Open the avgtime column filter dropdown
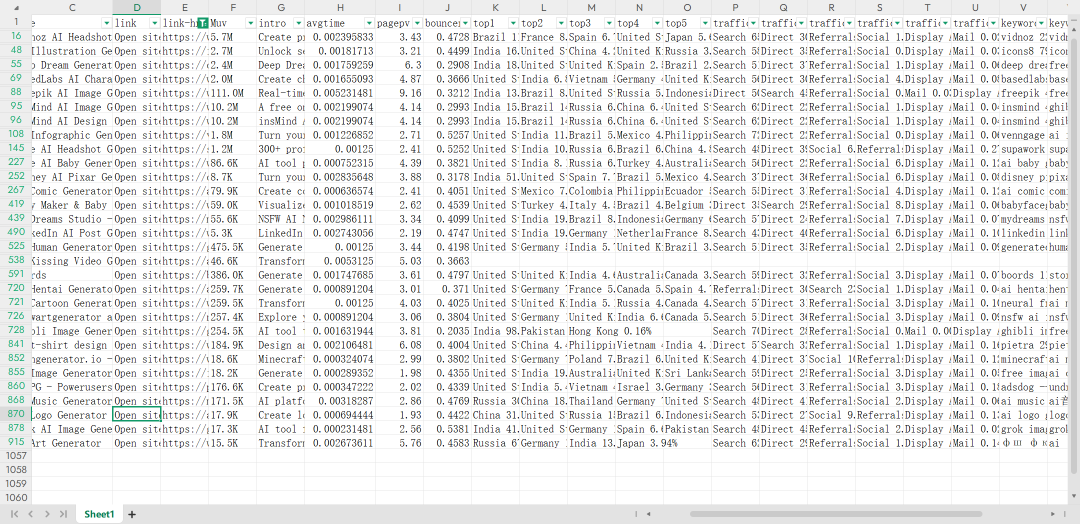 tap(369, 23)
